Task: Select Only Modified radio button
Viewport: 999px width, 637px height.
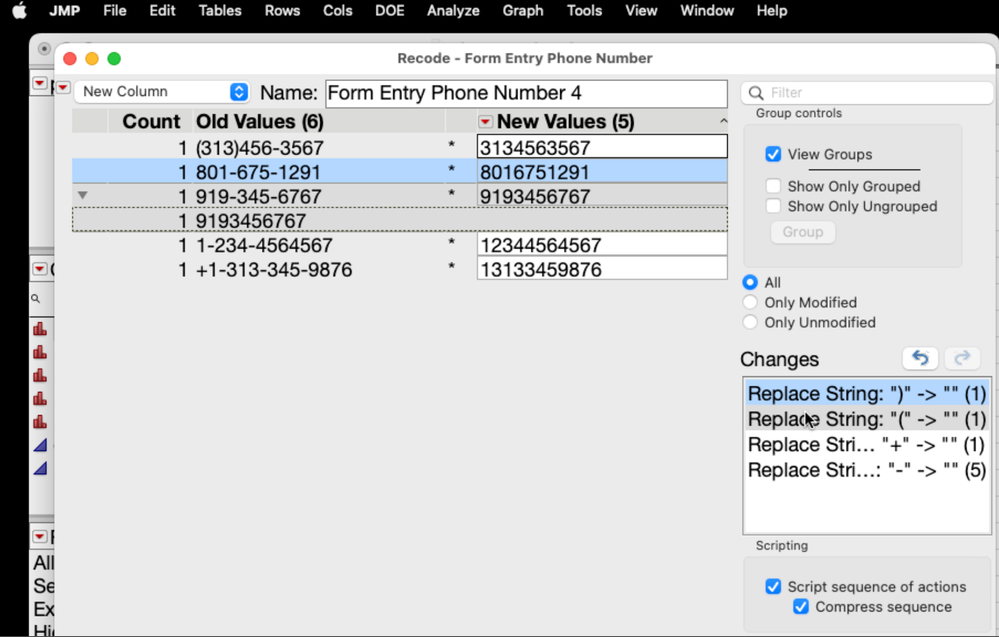Action: (x=751, y=303)
